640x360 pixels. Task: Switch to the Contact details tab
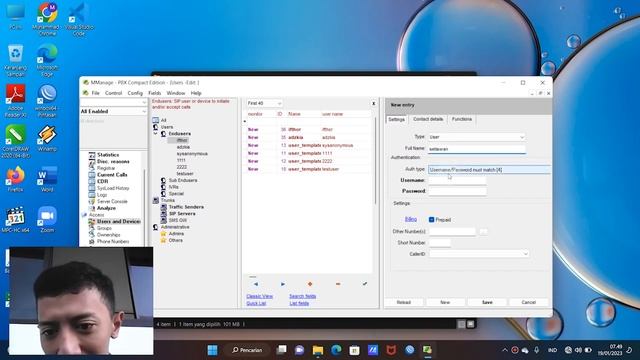[428, 119]
